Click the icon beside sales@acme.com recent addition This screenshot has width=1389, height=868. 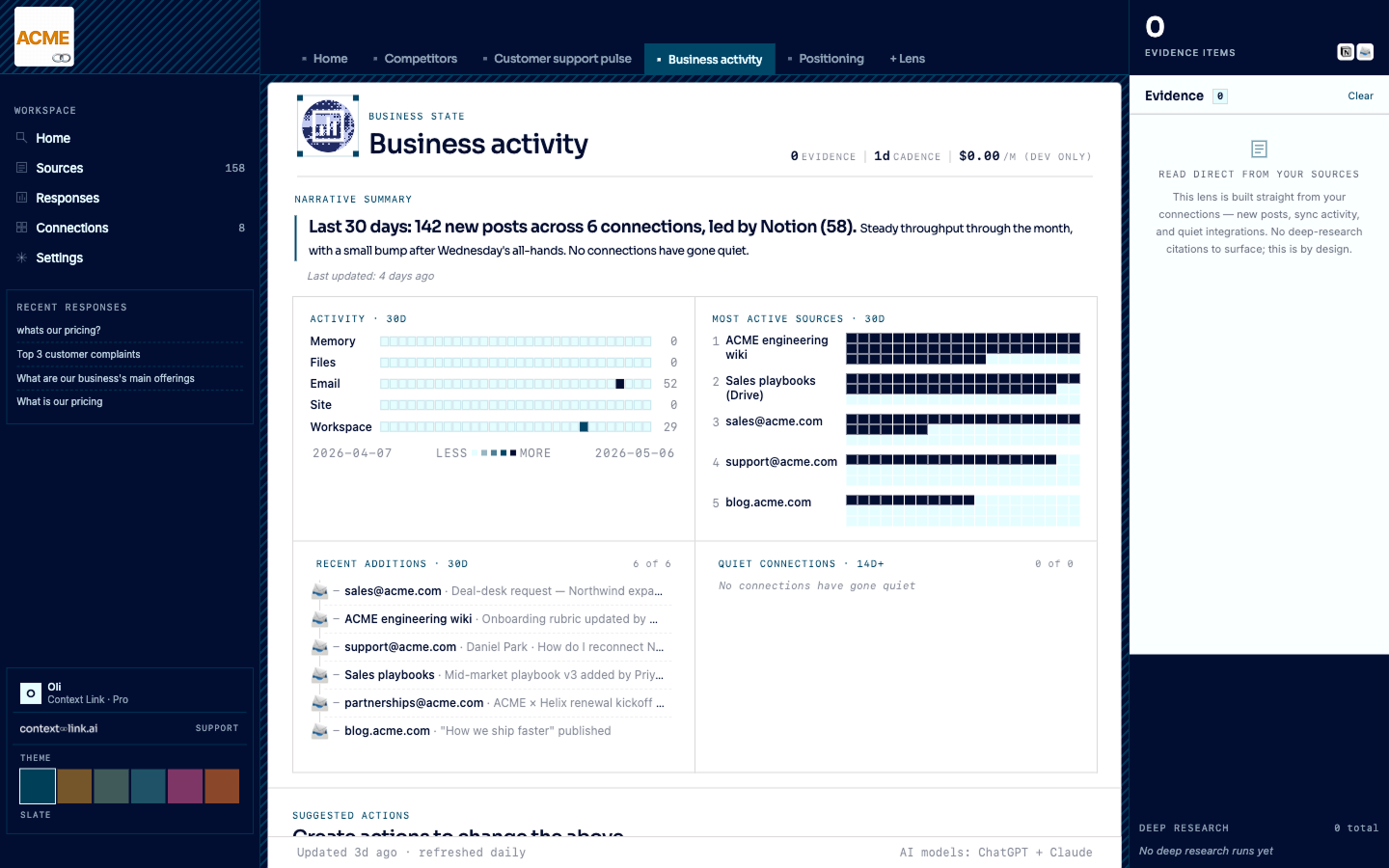(x=319, y=591)
